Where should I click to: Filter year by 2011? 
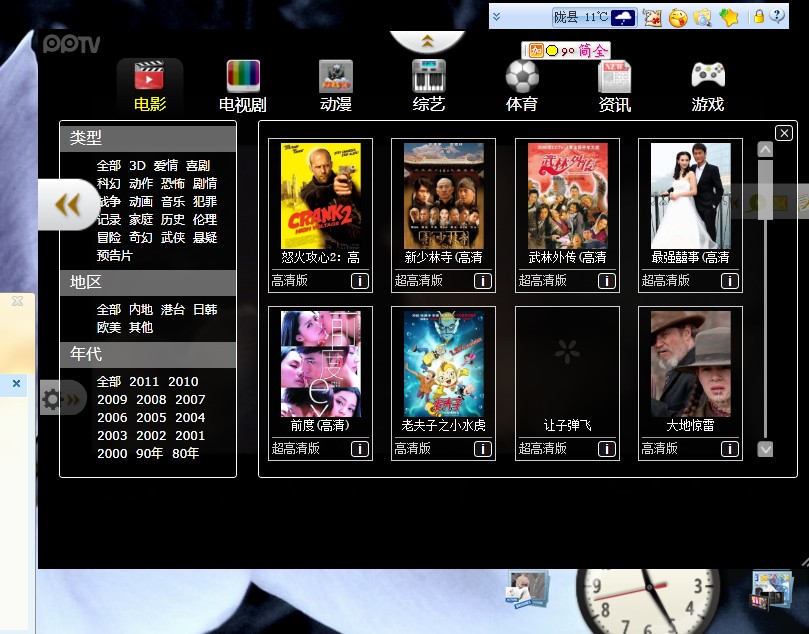pos(143,382)
